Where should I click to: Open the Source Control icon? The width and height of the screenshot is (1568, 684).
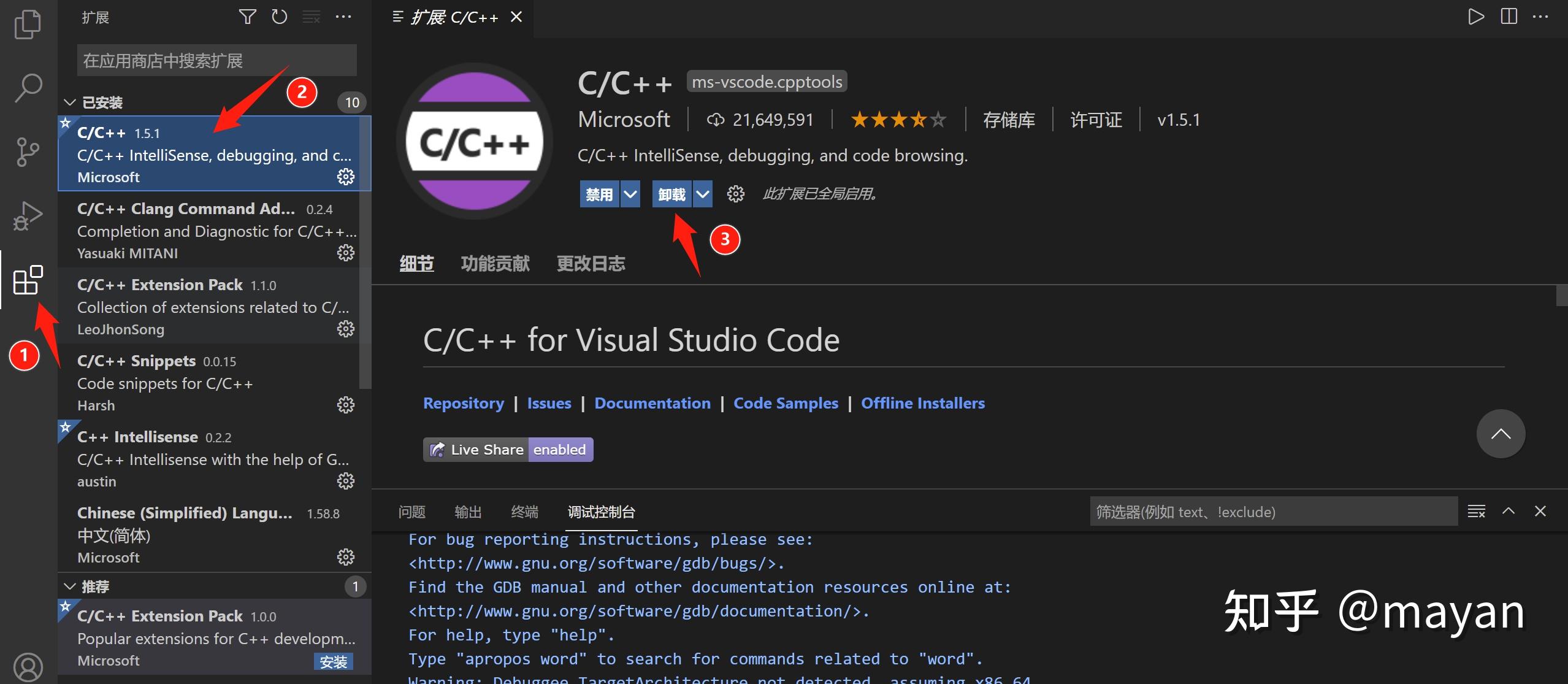pos(27,152)
